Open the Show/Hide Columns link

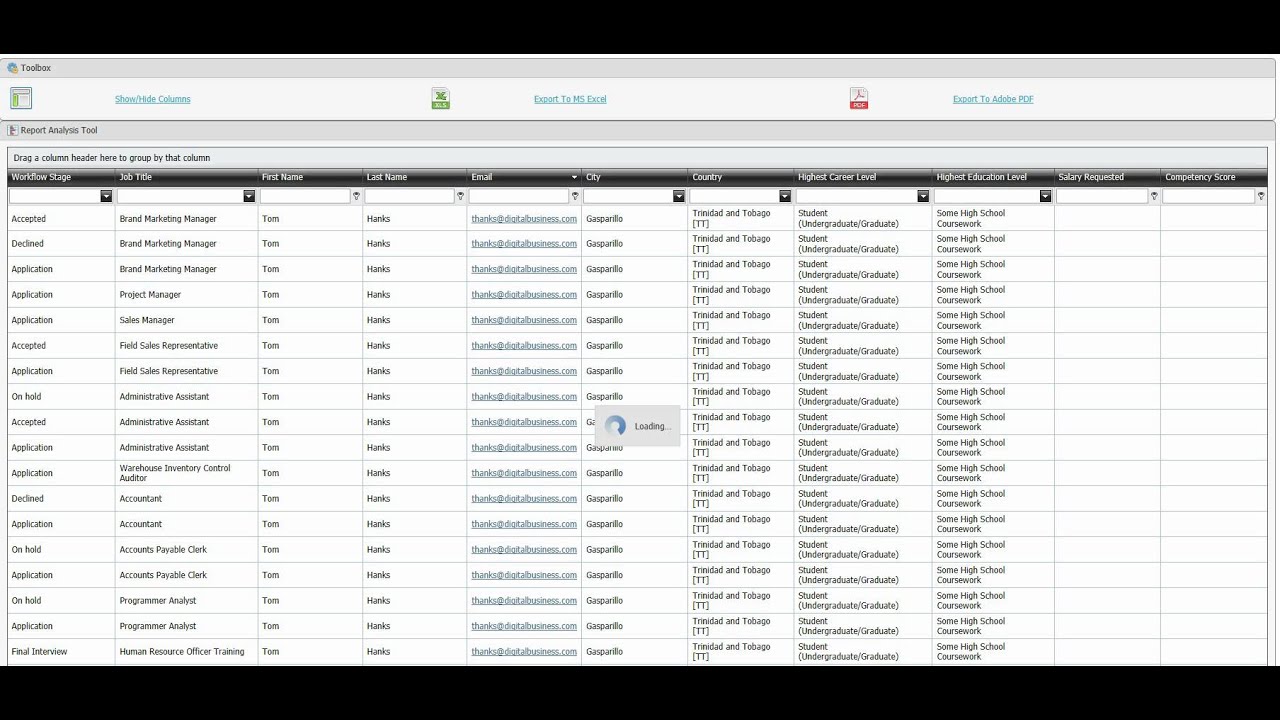click(152, 99)
